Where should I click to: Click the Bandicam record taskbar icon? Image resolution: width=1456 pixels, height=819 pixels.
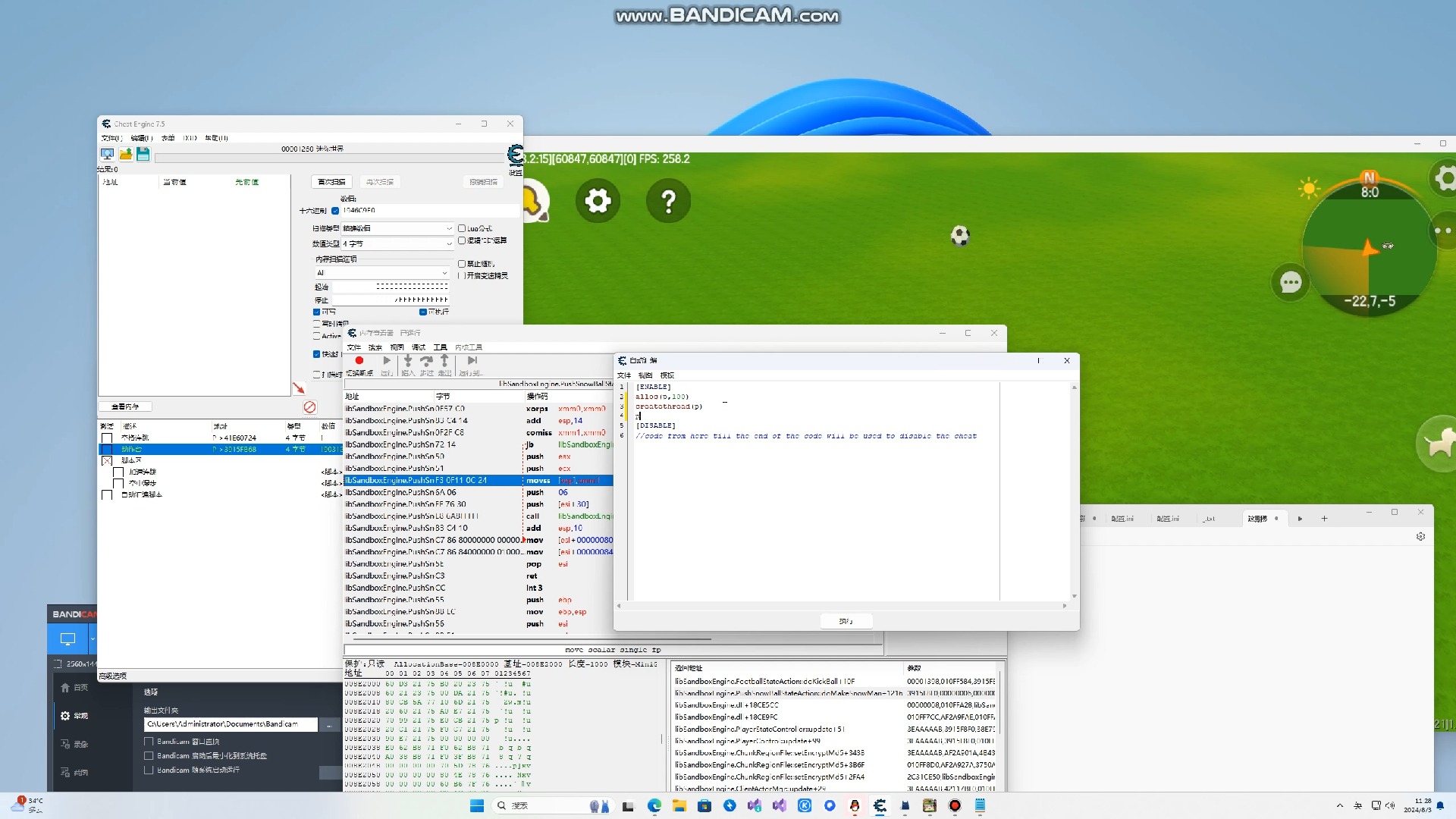pyautogui.click(x=955, y=805)
